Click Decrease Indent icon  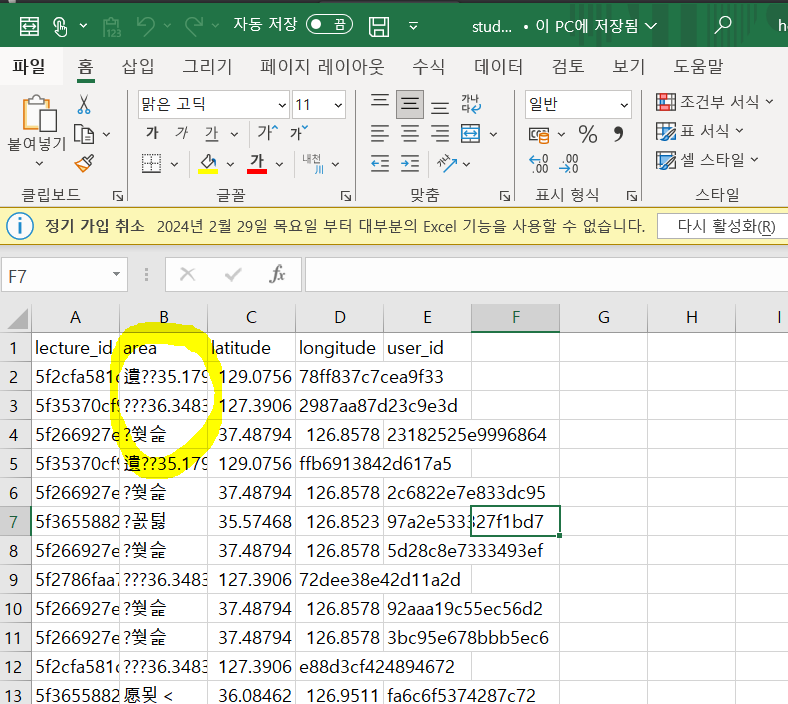tap(380, 164)
